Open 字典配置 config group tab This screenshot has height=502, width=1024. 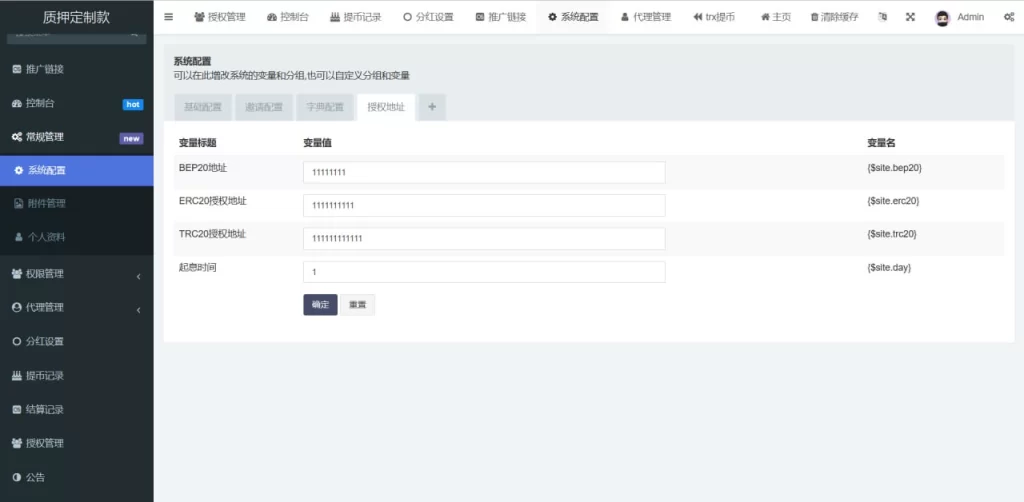pyautogui.click(x=325, y=108)
